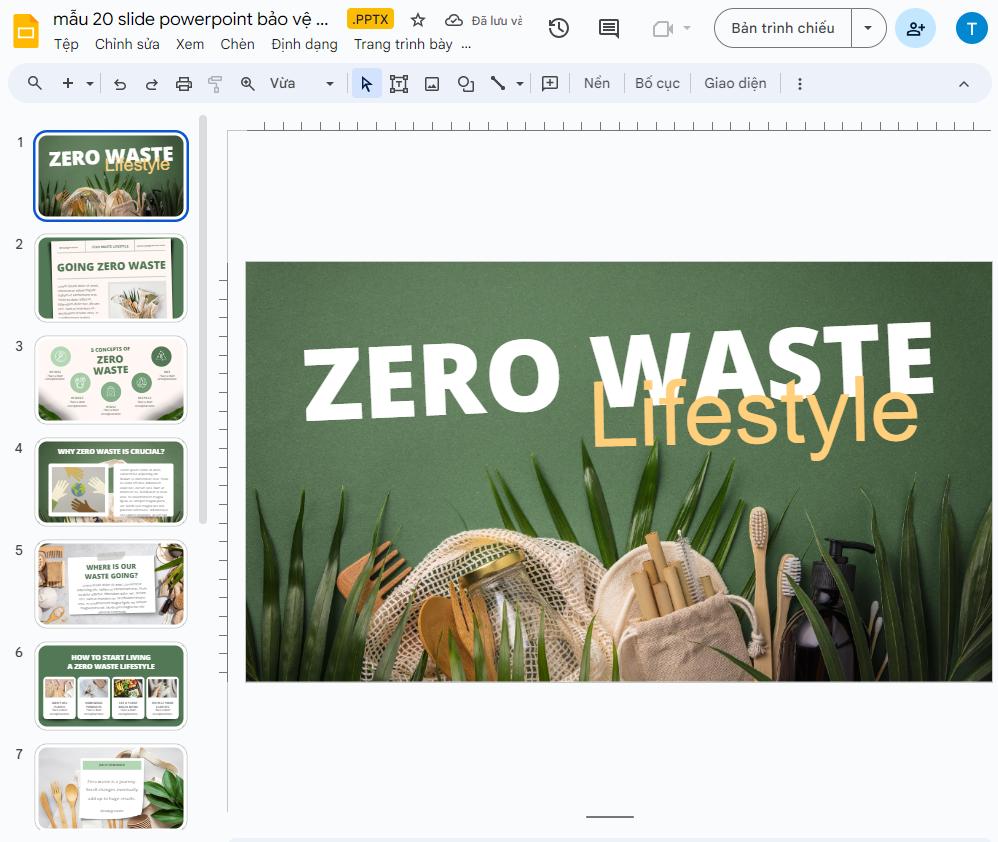
Task: Activate the paint format tool
Action: click(x=215, y=83)
